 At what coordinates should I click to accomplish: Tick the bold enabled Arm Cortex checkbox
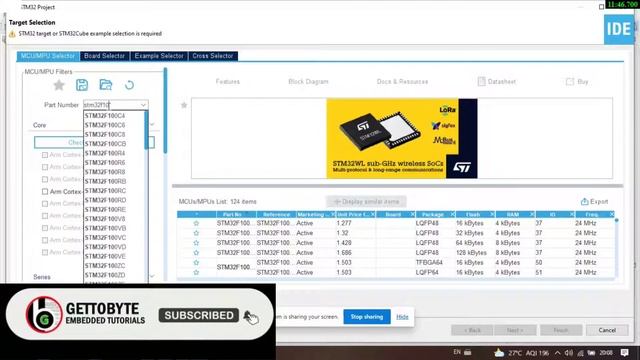45,191
